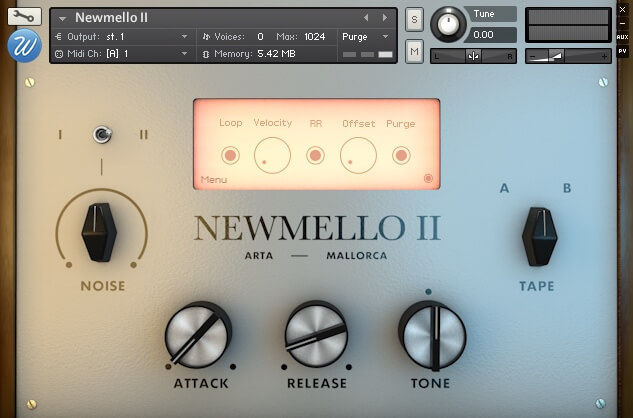This screenshot has width=633, height=418.
Task: Click the Midi channel icon
Action: pos(59,54)
